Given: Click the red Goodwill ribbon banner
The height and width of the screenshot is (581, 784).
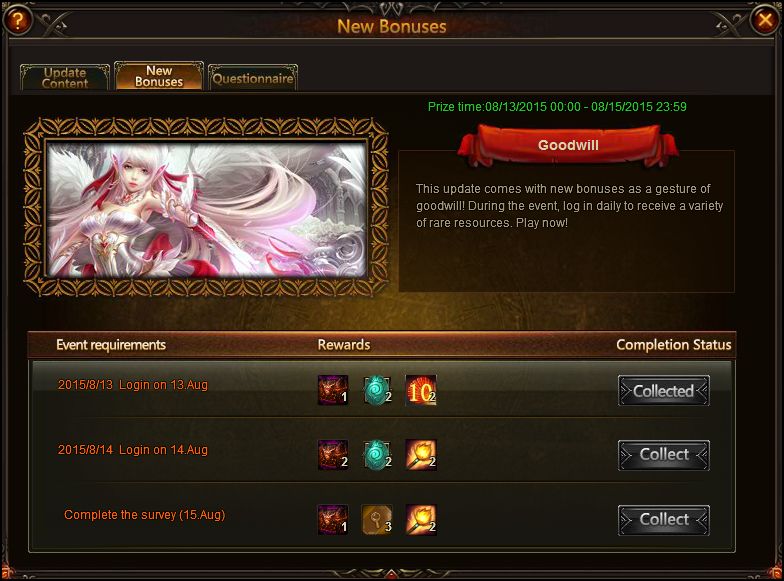Looking at the screenshot, I should (x=568, y=145).
